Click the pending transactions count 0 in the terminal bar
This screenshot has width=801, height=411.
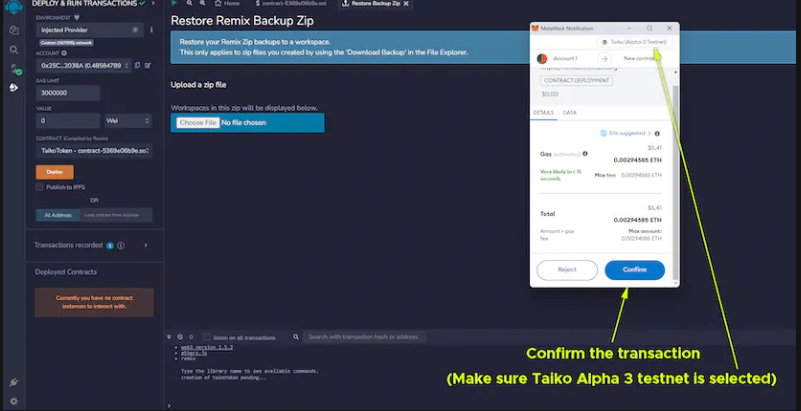tap(192, 337)
